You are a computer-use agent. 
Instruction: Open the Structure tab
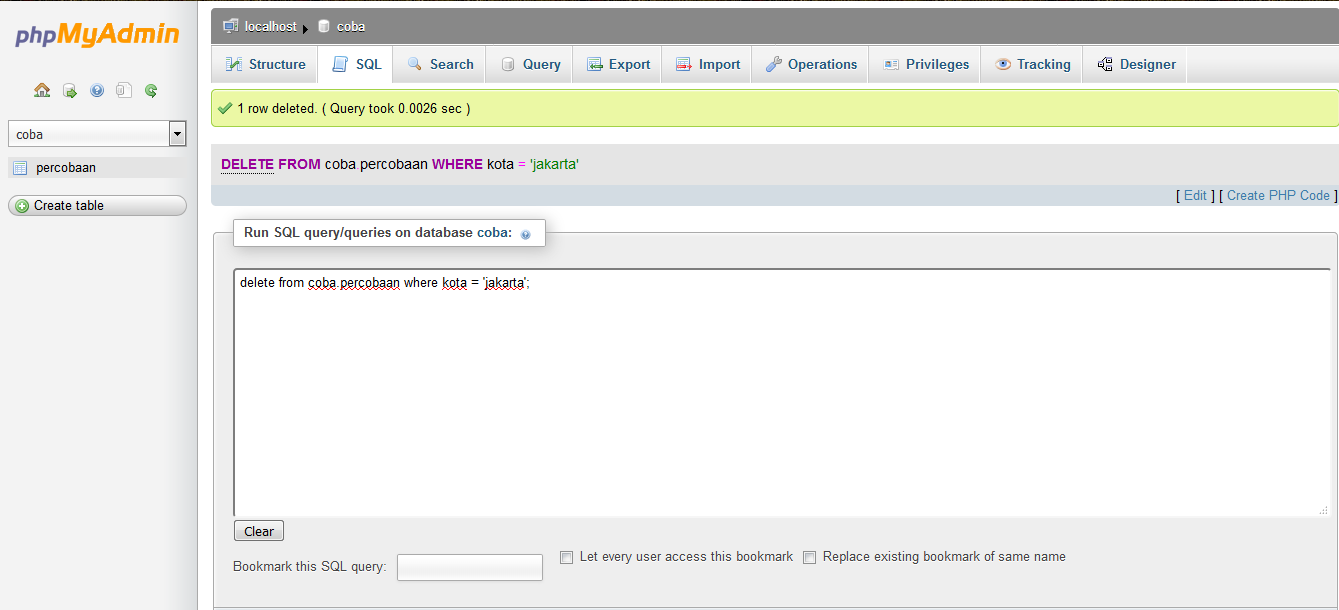point(265,64)
